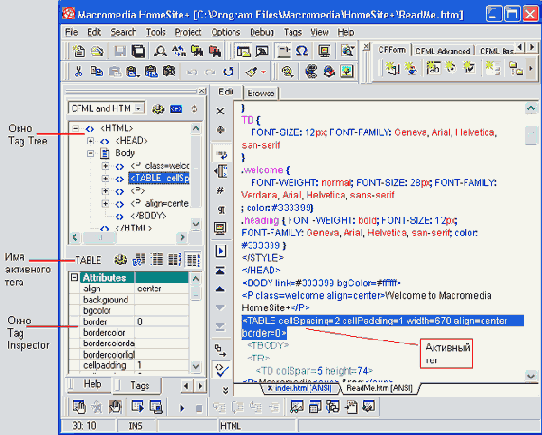The image size is (542, 435).
Task: Click the last icon on the bottom toolbar
Action: [368, 407]
